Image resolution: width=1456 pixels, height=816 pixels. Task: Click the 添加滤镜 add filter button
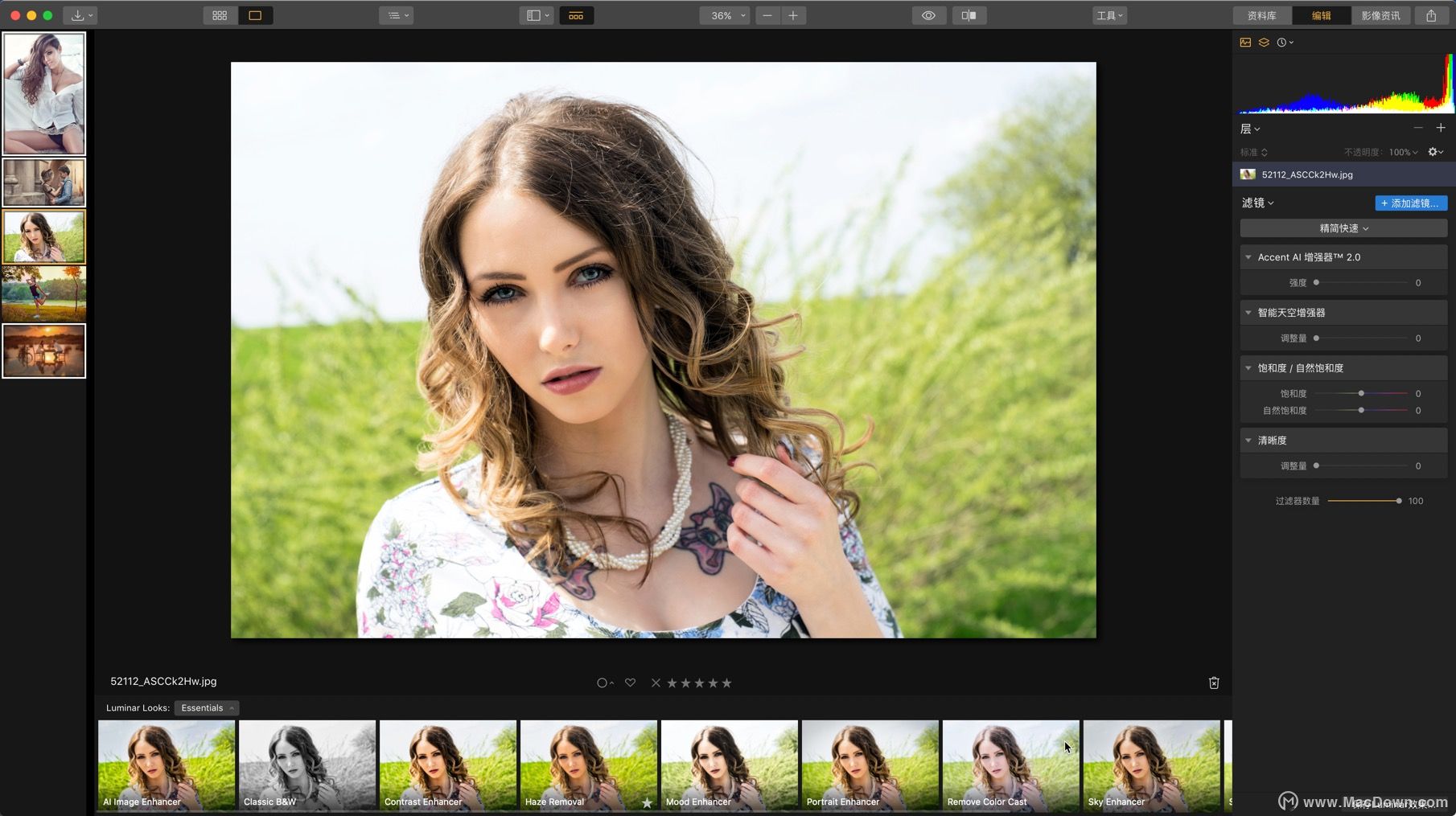tap(1411, 203)
